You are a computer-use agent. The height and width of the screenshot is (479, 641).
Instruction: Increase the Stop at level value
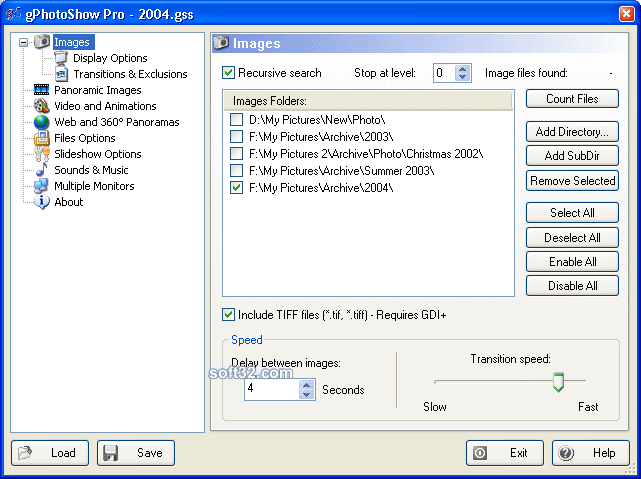tap(462, 69)
